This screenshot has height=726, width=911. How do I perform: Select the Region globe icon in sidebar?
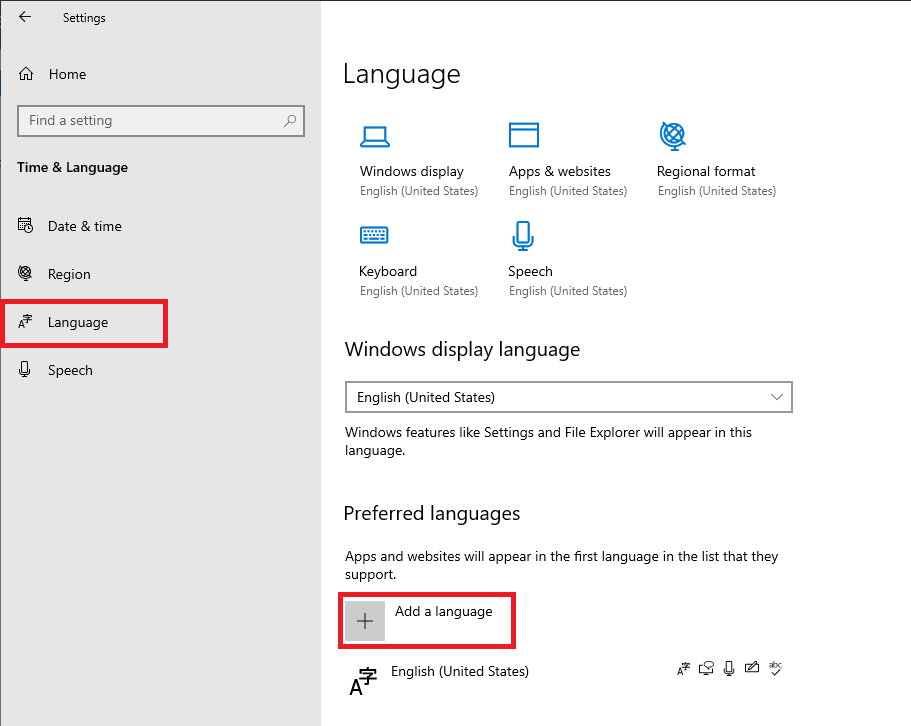25,273
